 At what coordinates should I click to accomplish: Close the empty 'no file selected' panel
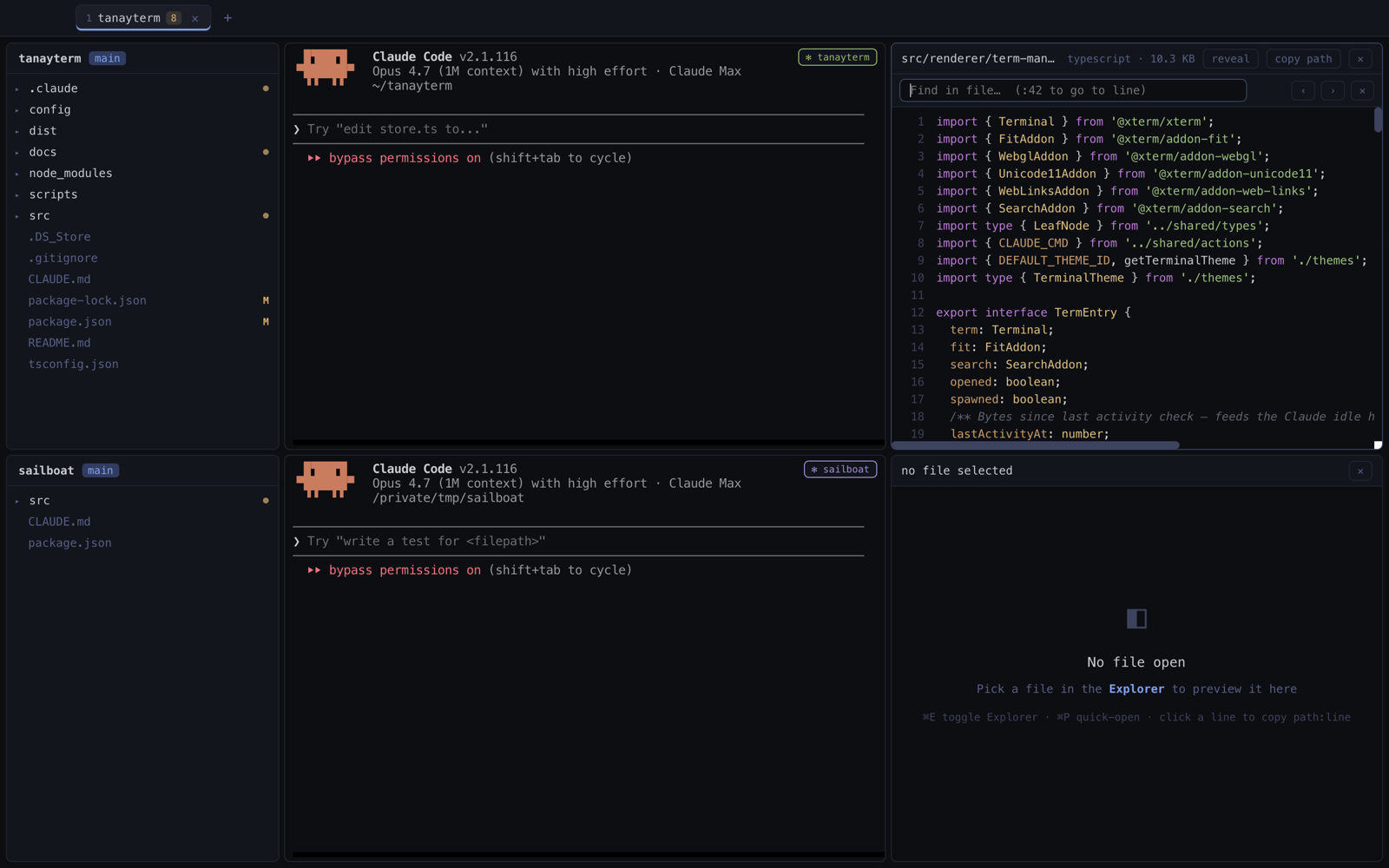click(x=1360, y=471)
